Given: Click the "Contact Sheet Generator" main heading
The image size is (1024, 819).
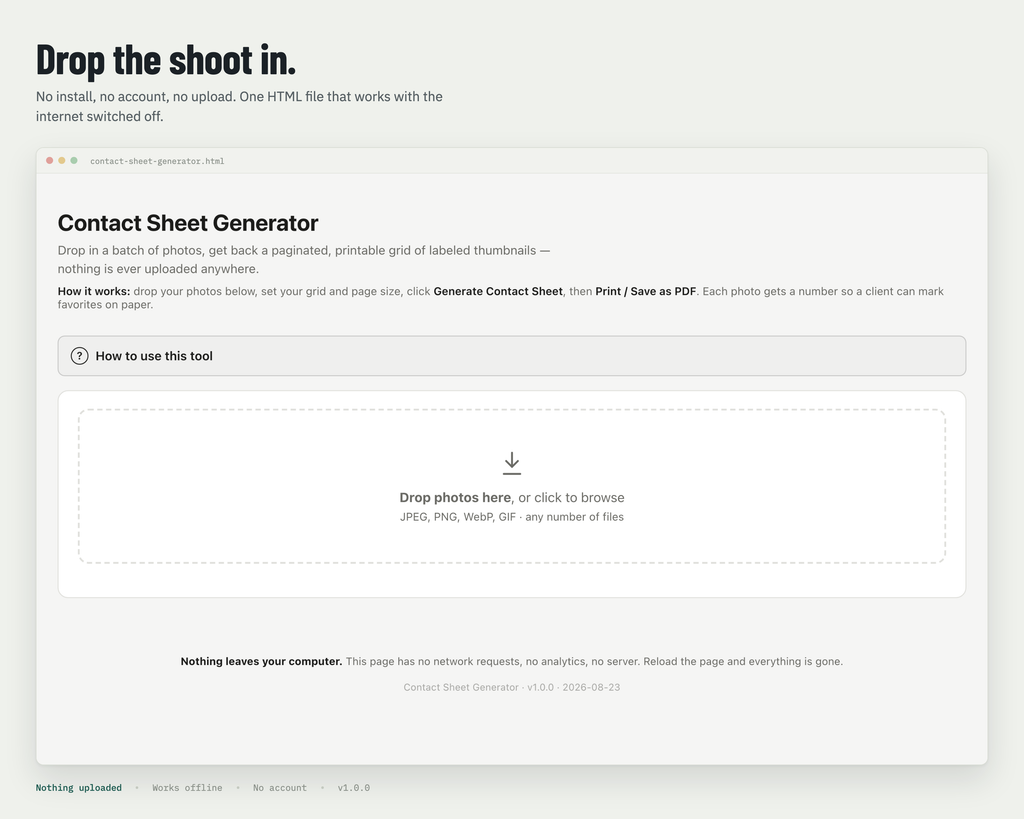Looking at the screenshot, I should [x=188, y=223].
